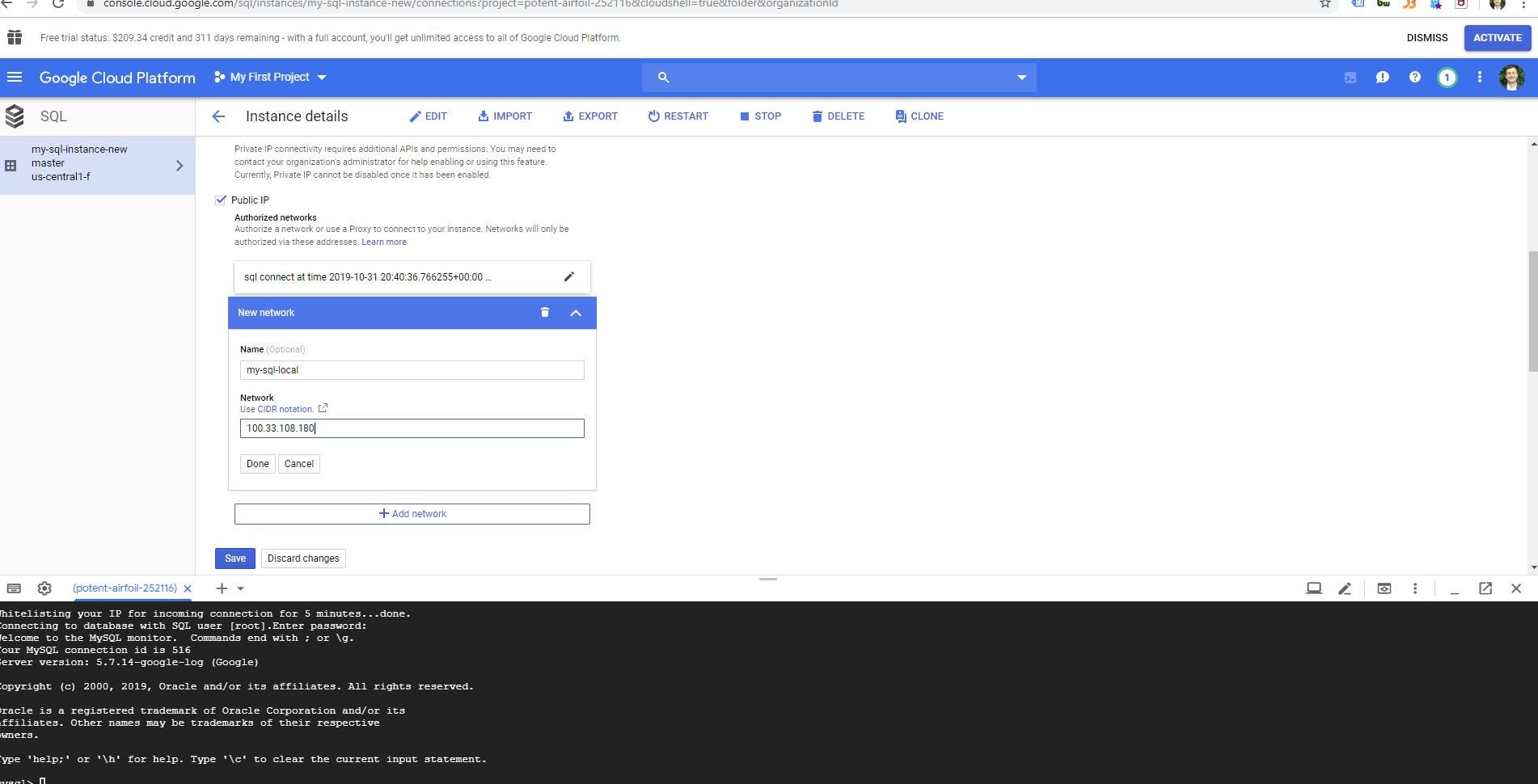Viewport: 1538px width, 784px height.
Task: Open Cloud Shell terminal settings gear
Action: (44, 588)
